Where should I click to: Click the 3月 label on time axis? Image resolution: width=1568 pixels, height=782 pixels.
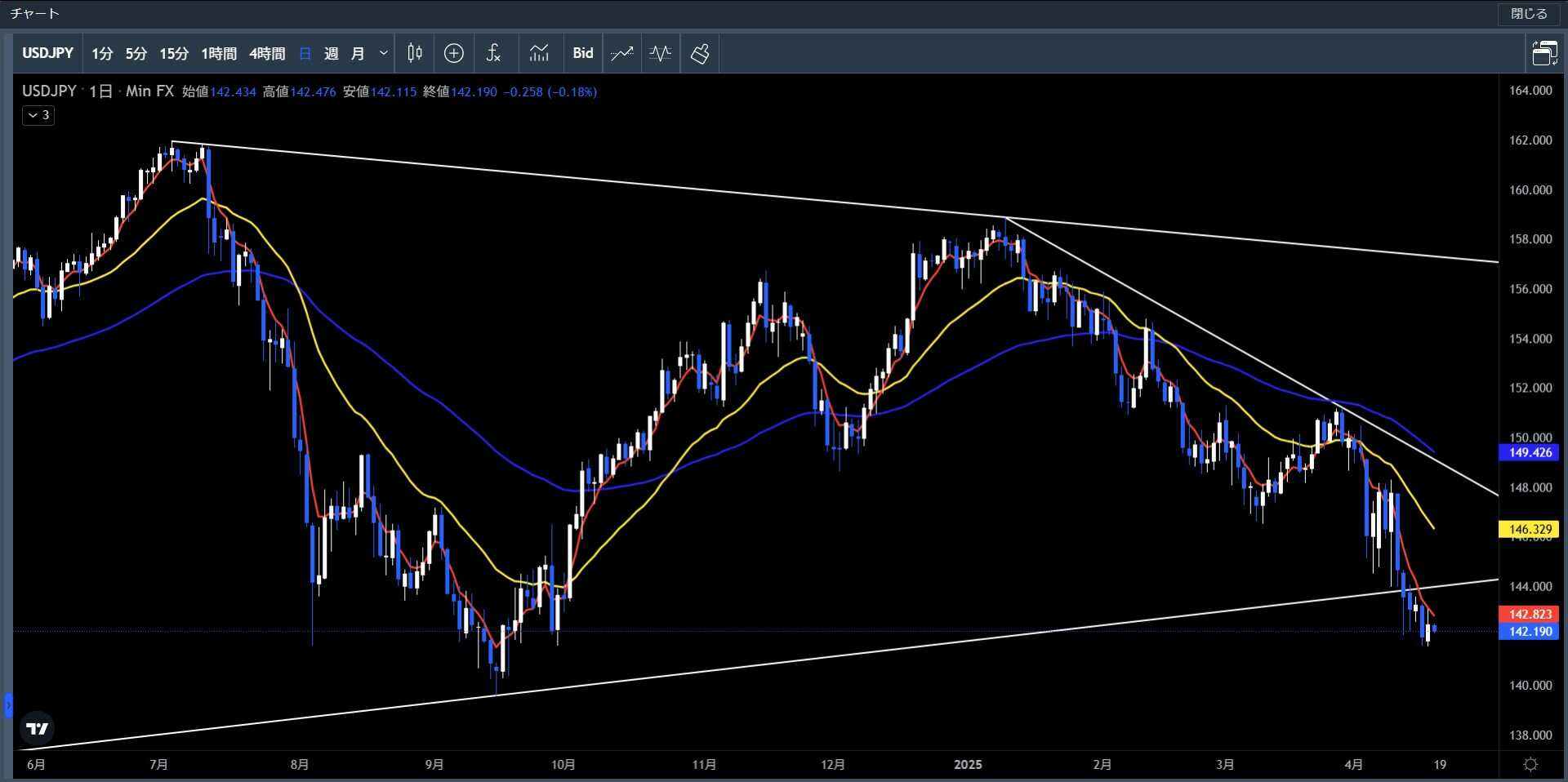pyautogui.click(x=1224, y=765)
